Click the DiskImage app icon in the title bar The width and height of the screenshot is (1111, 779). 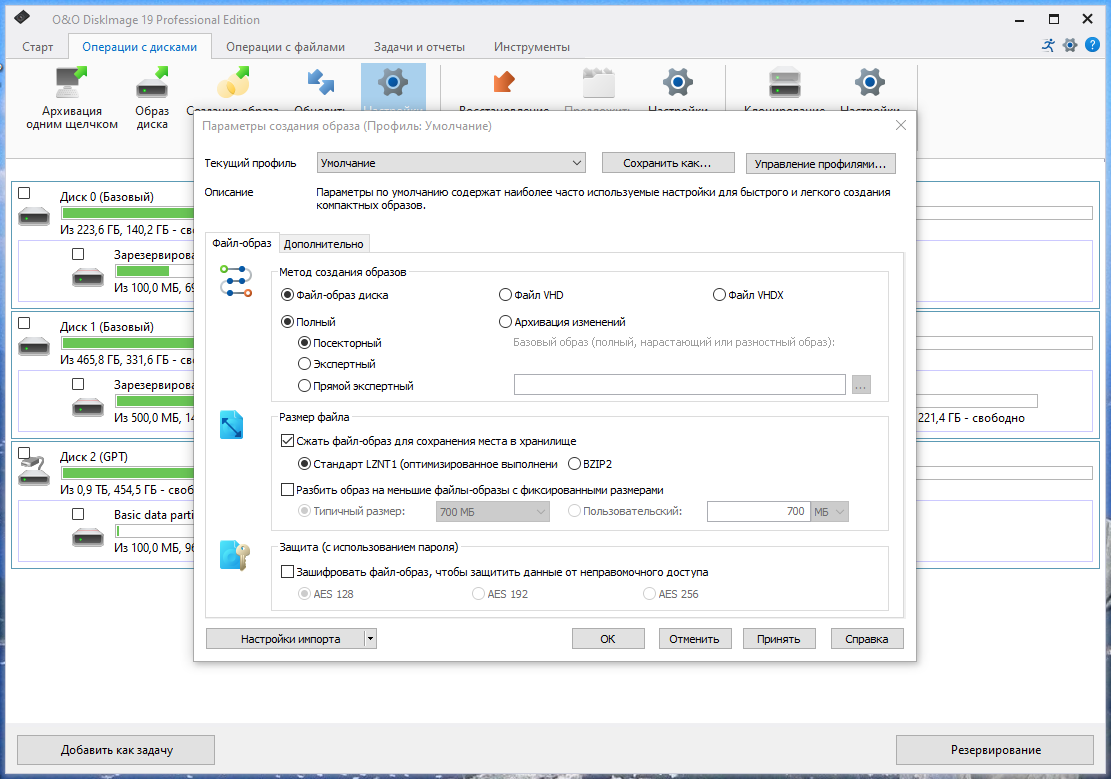(x=22, y=17)
